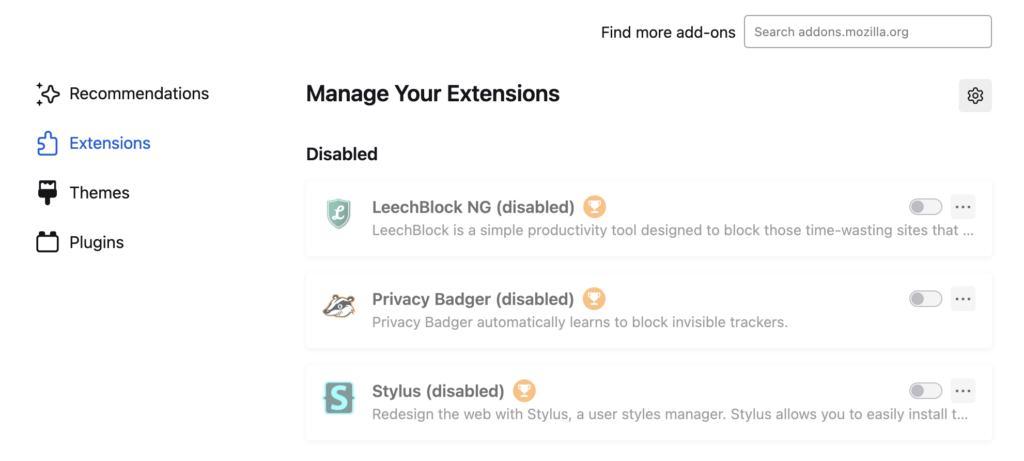Switch to the Extensions section
The width and height of the screenshot is (1024, 461).
tap(109, 143)
